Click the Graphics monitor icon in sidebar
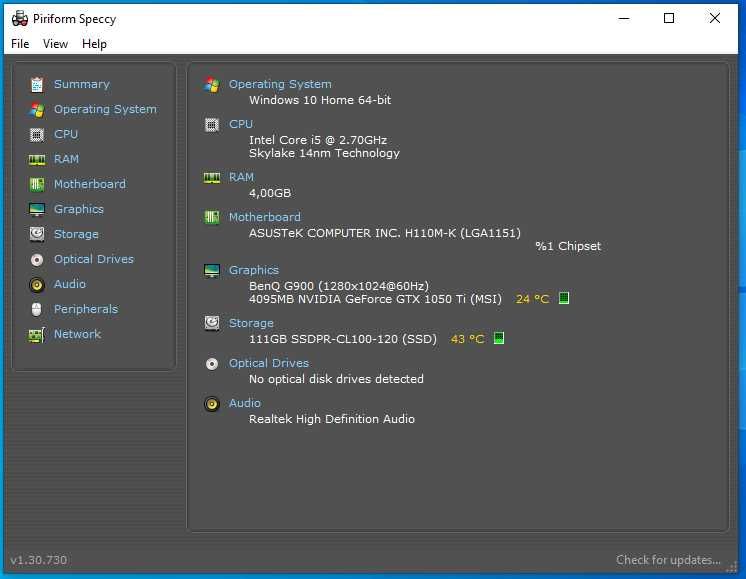The width and height of the screenshot is (746, 579). point(37,209)
